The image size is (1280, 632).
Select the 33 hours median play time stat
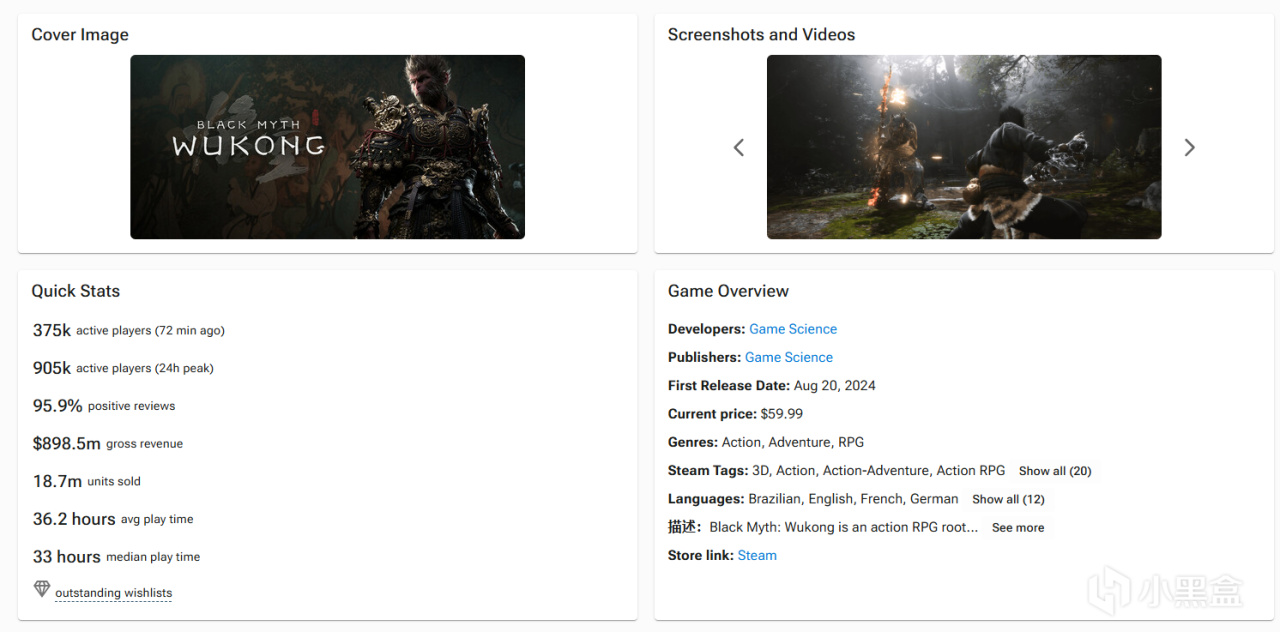click(x=116, y=557)
